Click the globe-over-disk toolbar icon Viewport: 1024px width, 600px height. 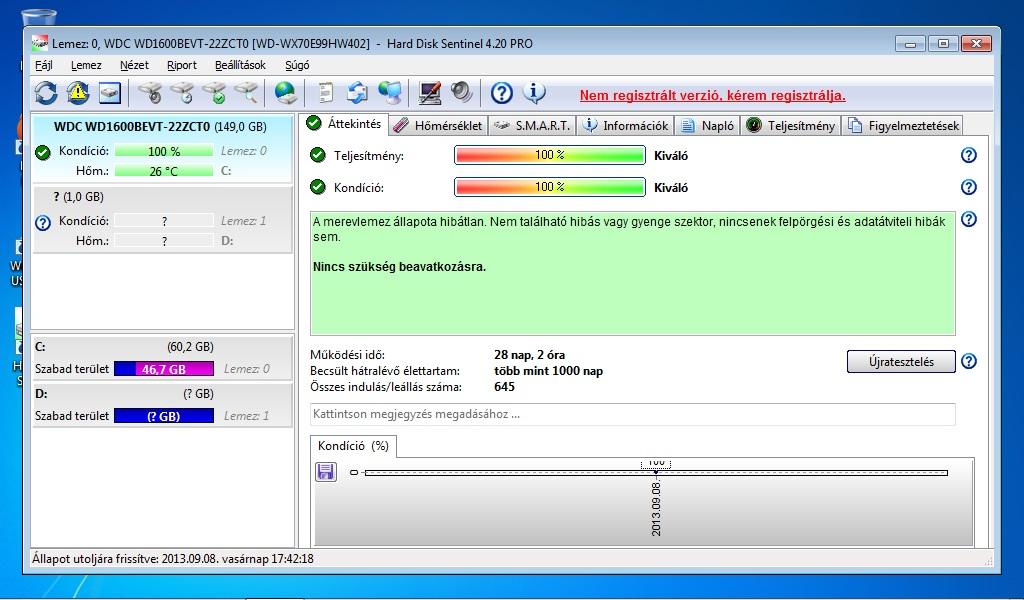pos(285,93)
